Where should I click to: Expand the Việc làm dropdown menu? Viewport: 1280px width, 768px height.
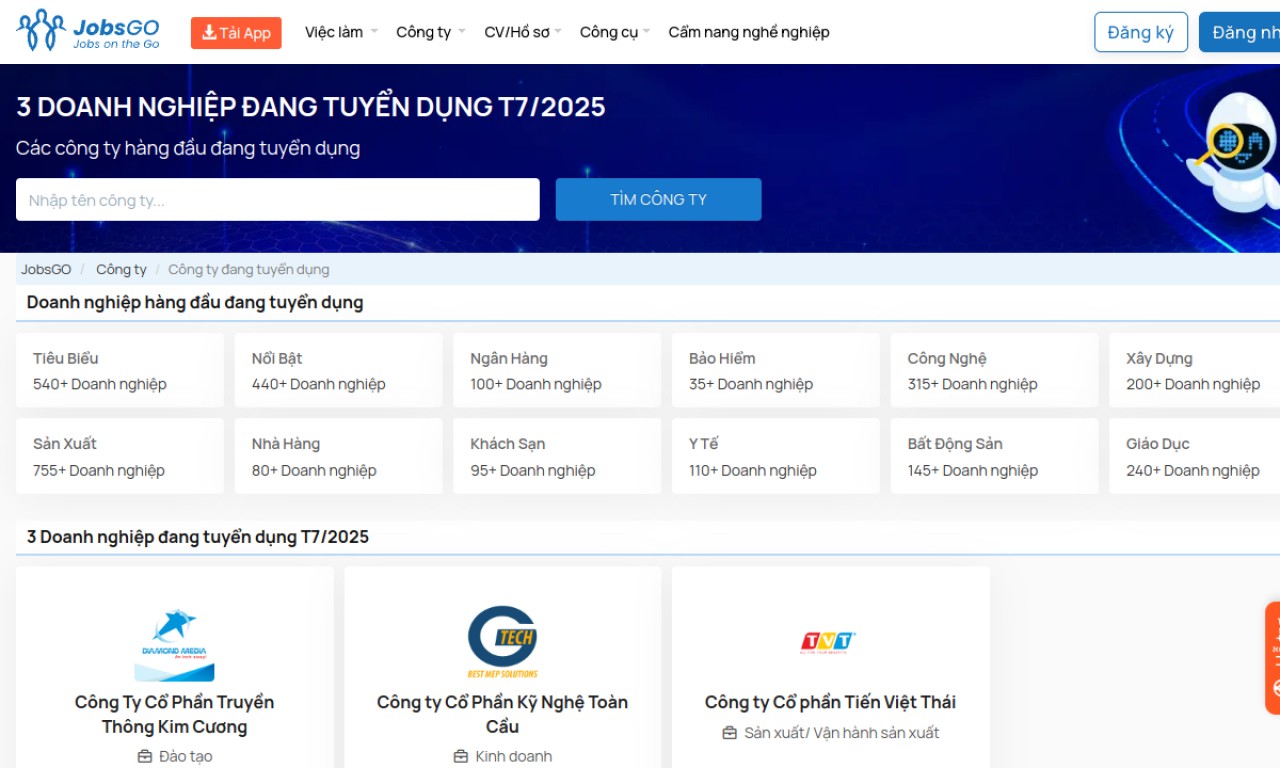point(341,32)
